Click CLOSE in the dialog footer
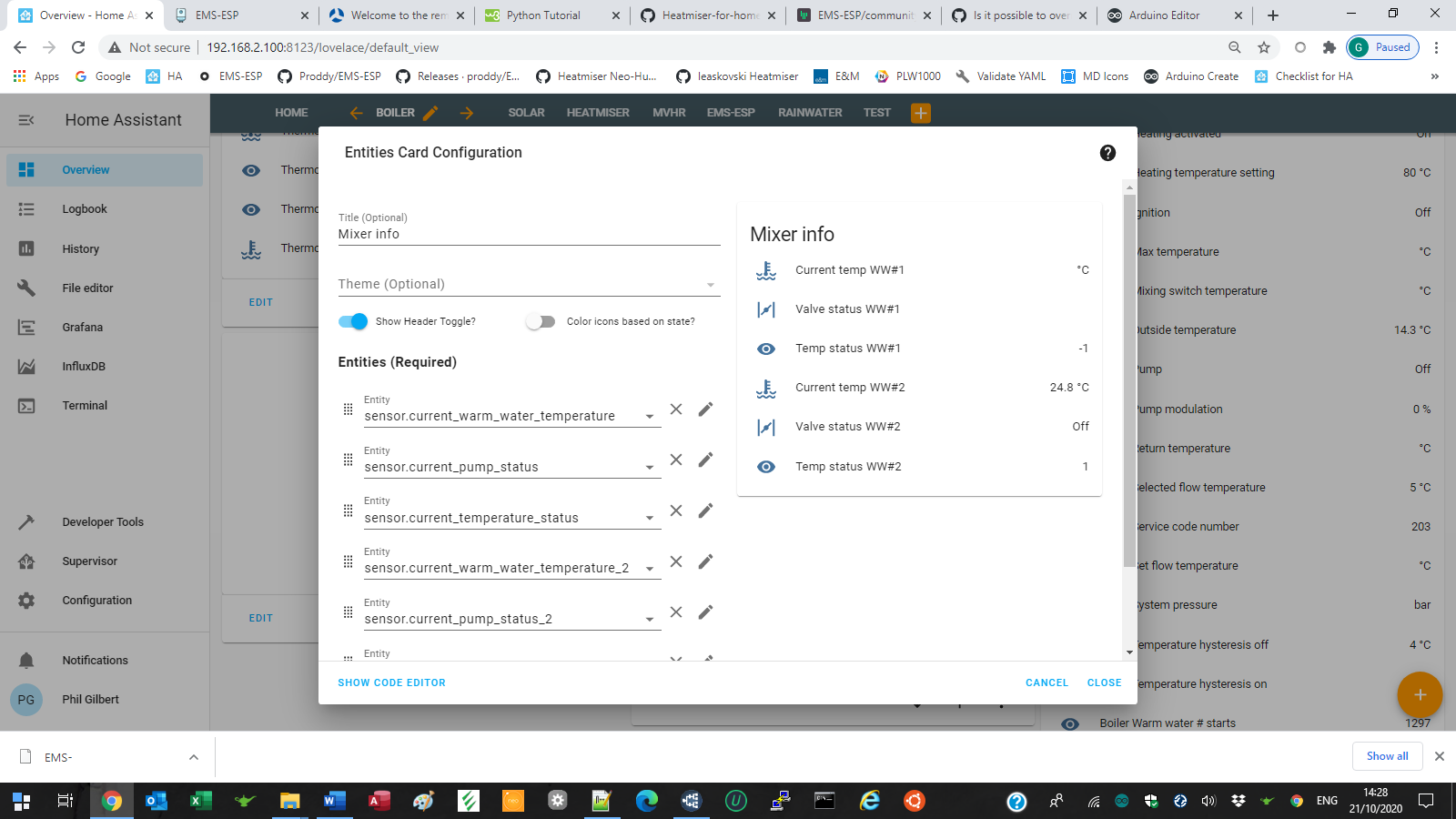Image resolution: width=1456 pixels, height=819 pixels. click(x=1104, y=682)
